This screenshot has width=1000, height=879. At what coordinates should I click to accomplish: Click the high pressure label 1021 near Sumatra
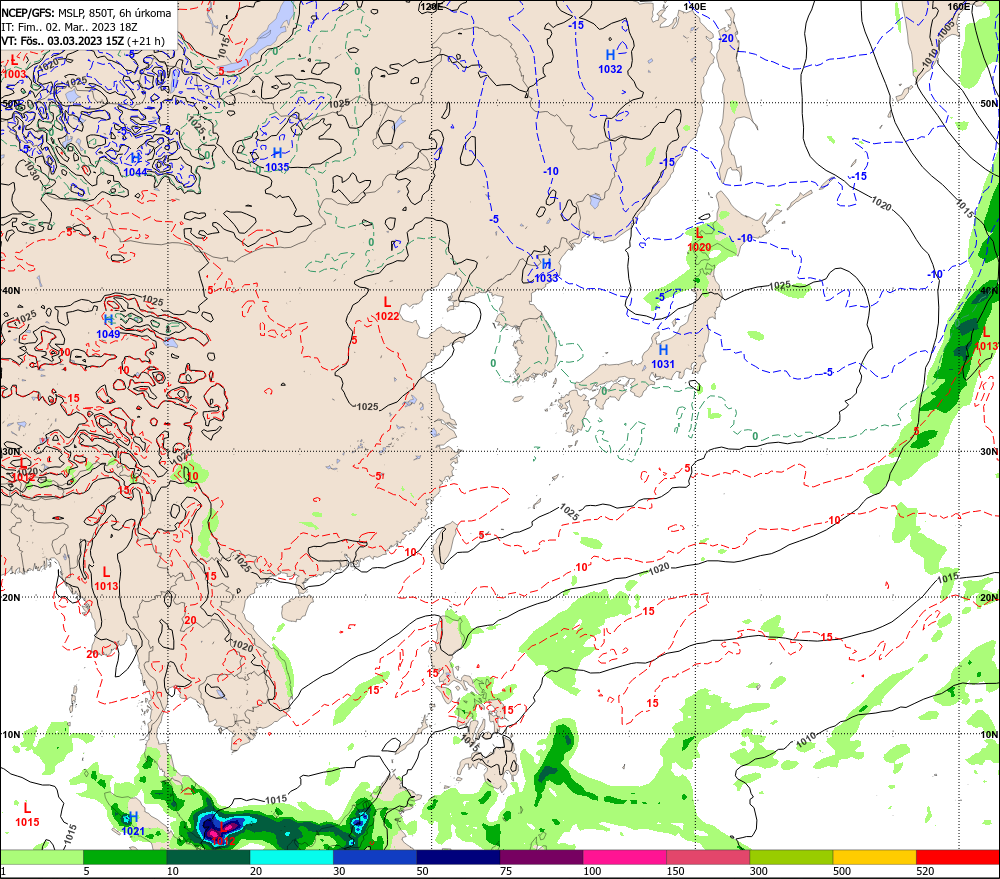(133, 831)
